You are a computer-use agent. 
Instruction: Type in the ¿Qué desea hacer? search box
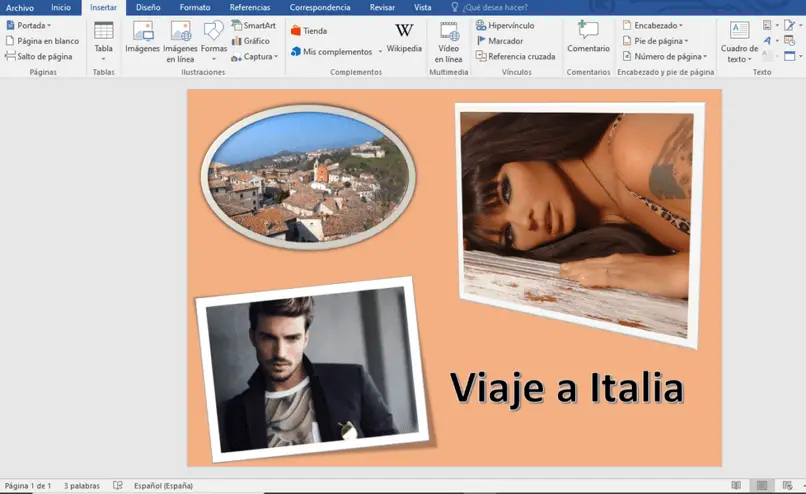(x=495, y=7)
